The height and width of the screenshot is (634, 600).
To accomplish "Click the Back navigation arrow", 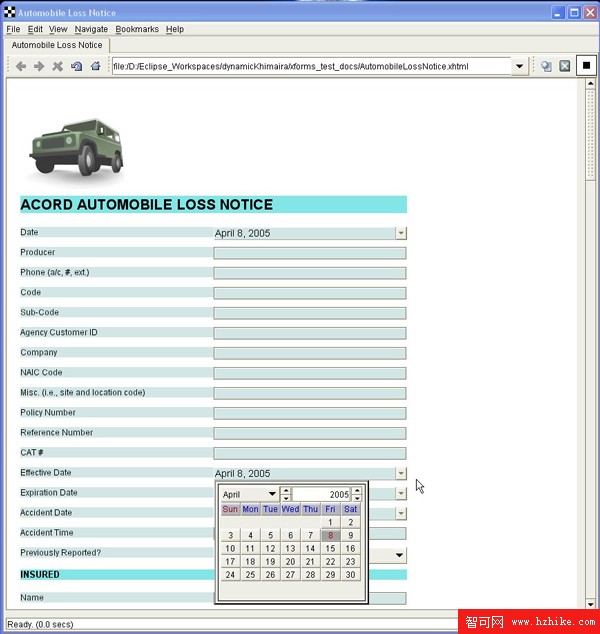I will click(x=21, y=66).
